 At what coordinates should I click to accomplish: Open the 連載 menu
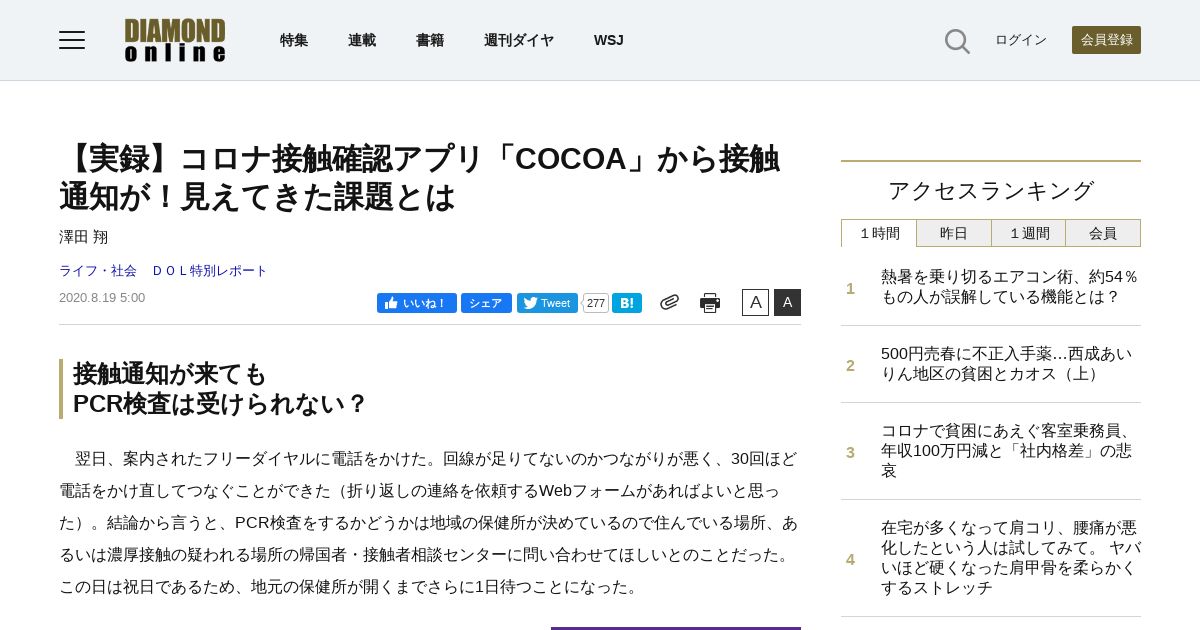[362, 40]
